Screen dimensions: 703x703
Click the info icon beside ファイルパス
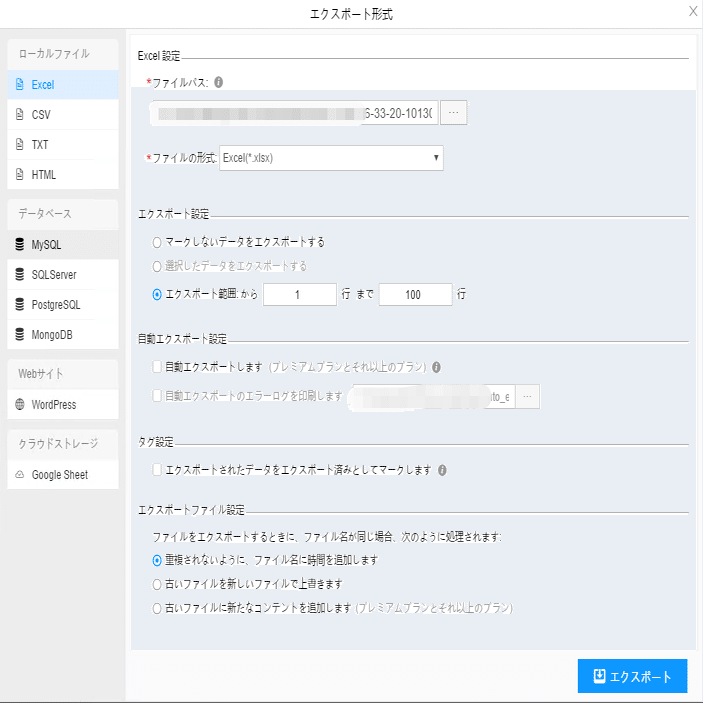[219, 82]
